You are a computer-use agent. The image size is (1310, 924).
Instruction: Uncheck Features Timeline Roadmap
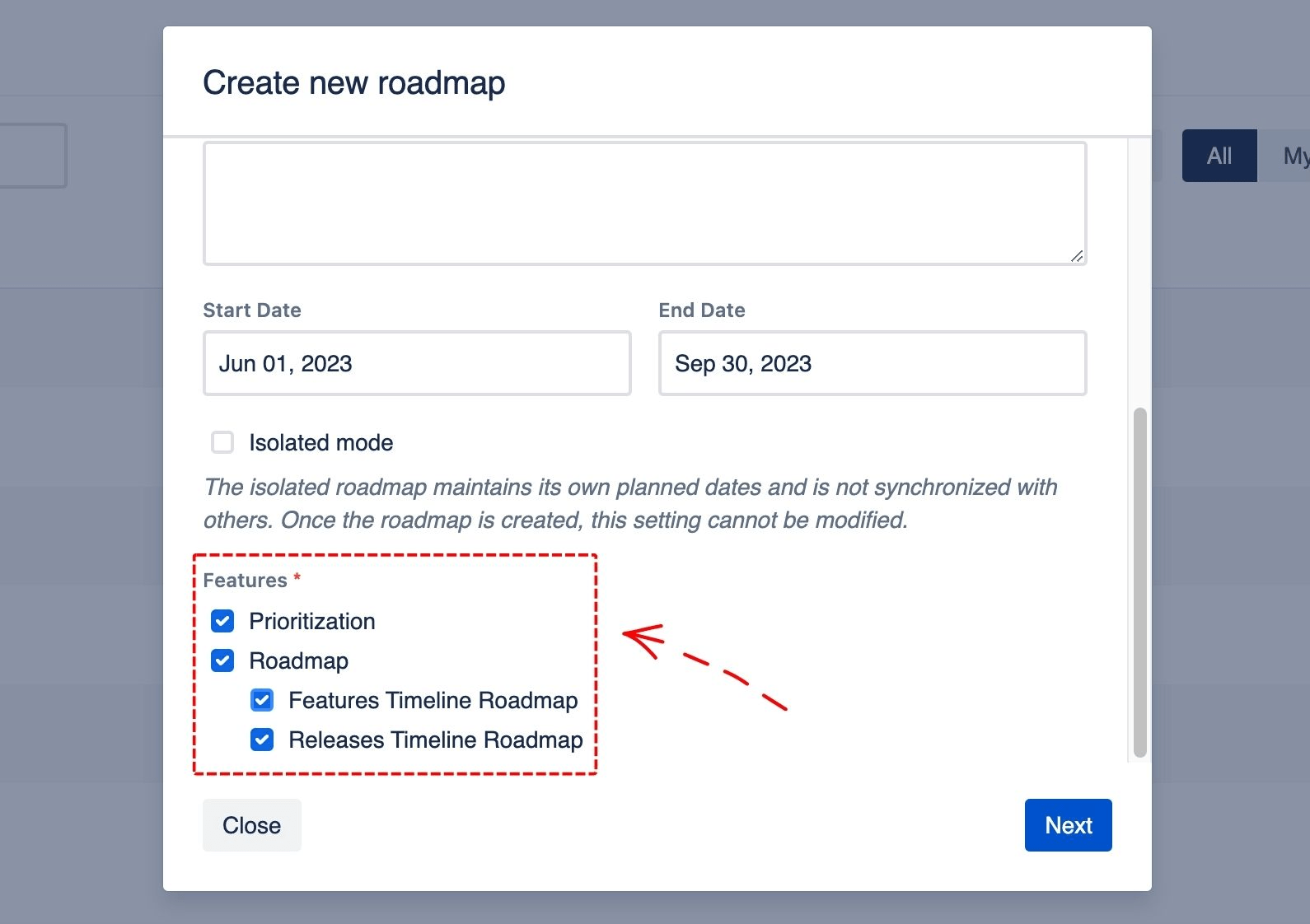click(x=261, y=700)
